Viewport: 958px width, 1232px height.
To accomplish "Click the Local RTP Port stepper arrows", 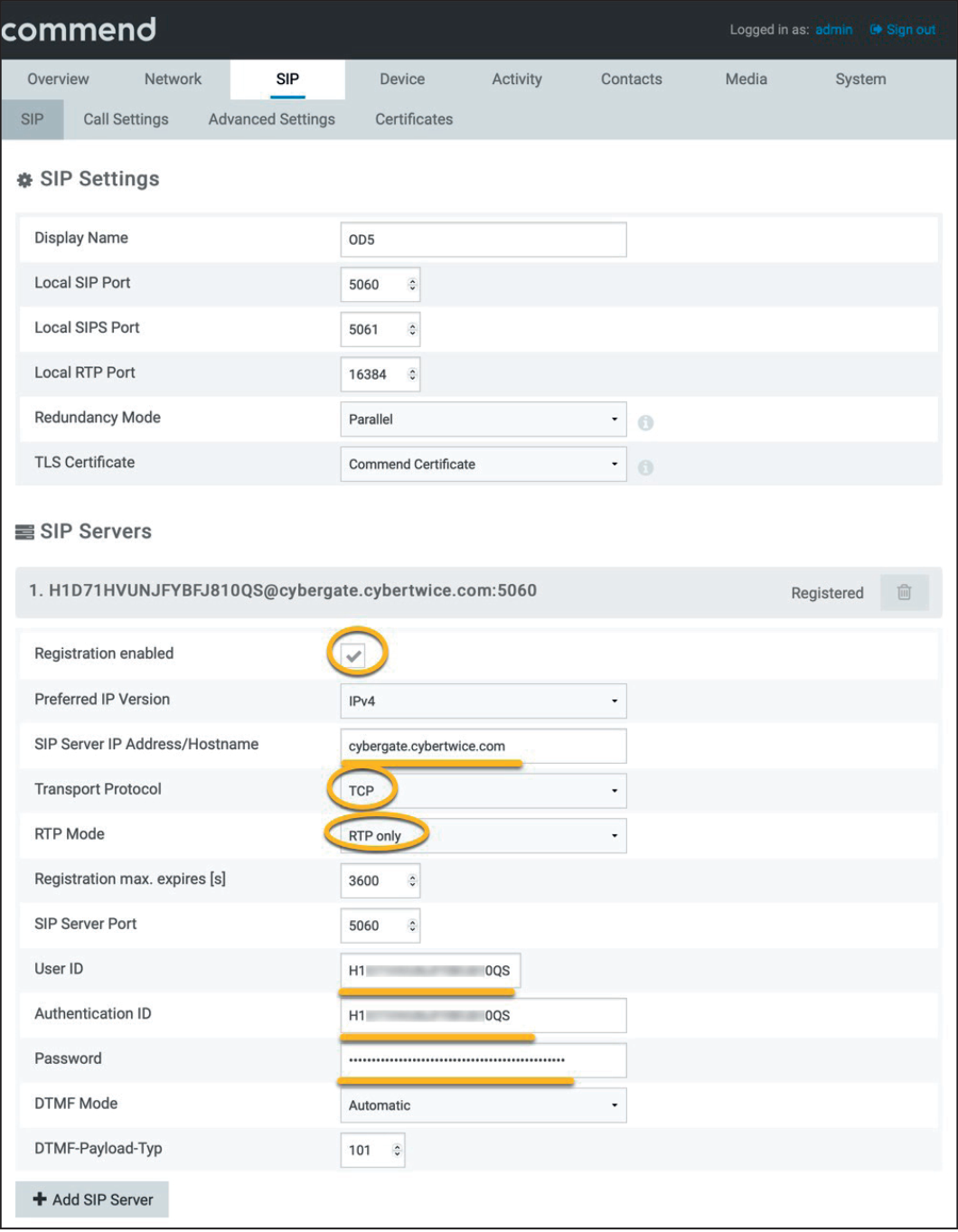I will tap(412, 374).
